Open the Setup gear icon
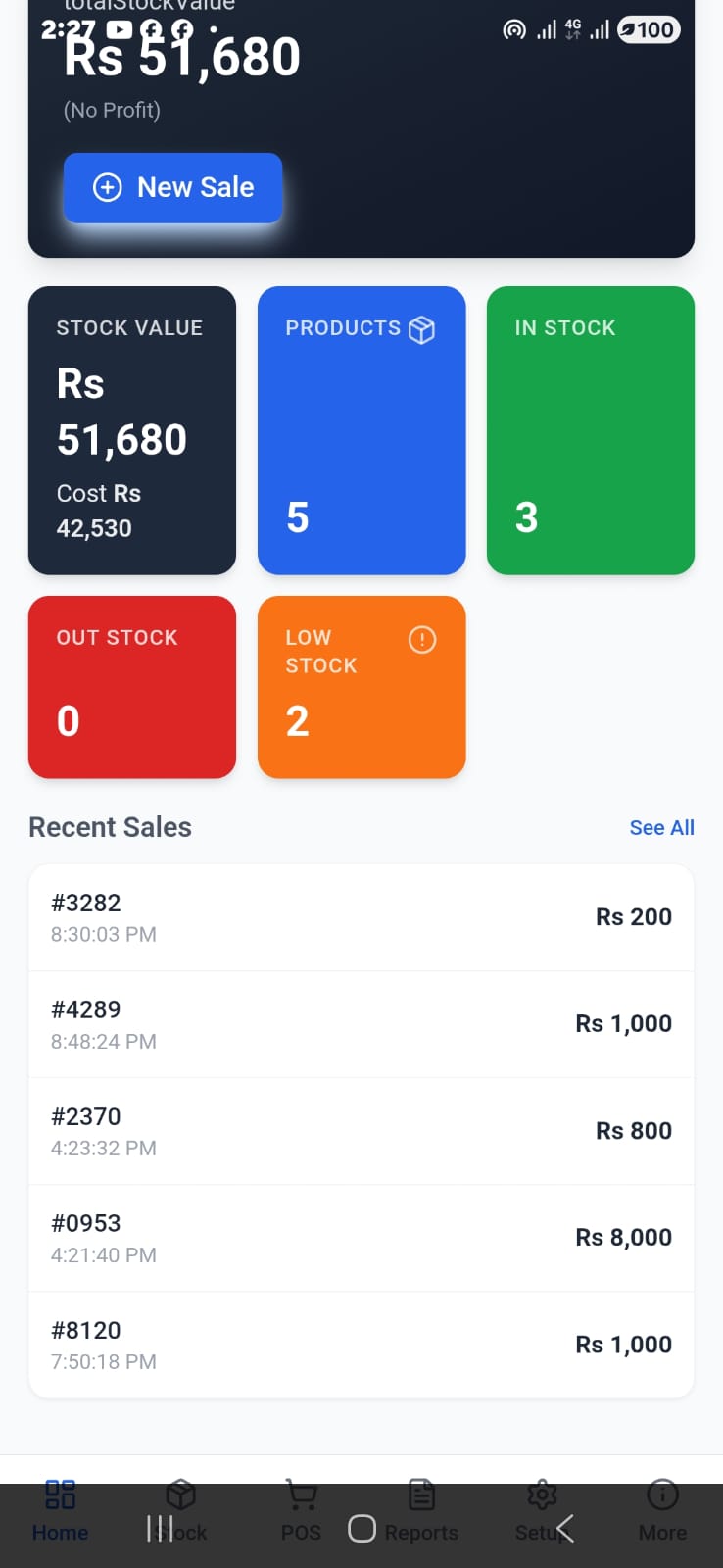This screenshot has height=1568, width=723. point(542,1494)
